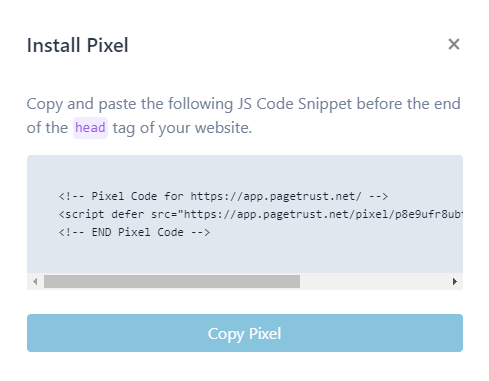
Task: Click the blank area above code lines
Action: coord(245,172)
